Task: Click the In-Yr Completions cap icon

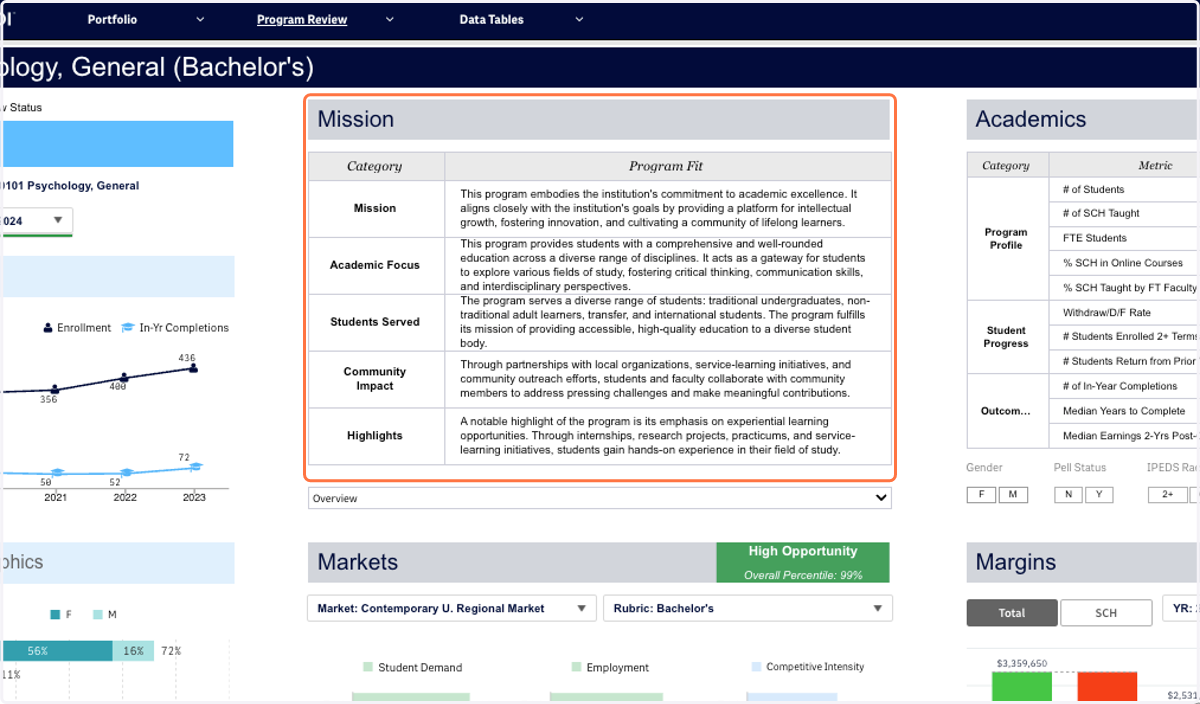Action: (x=128, y=328)
